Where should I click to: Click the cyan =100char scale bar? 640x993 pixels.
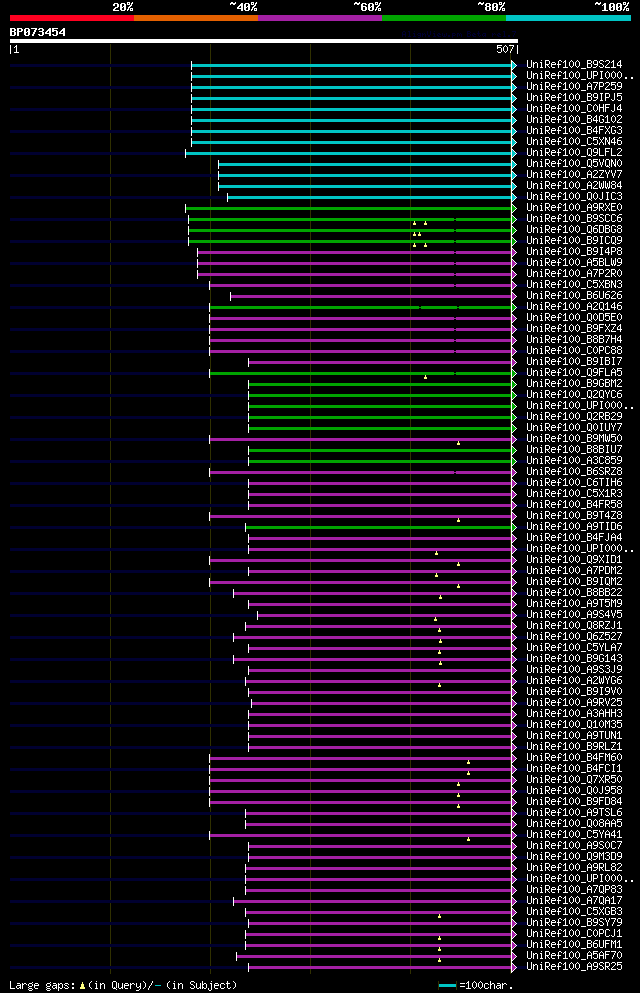pyautogui.click(x=448, y=985)
